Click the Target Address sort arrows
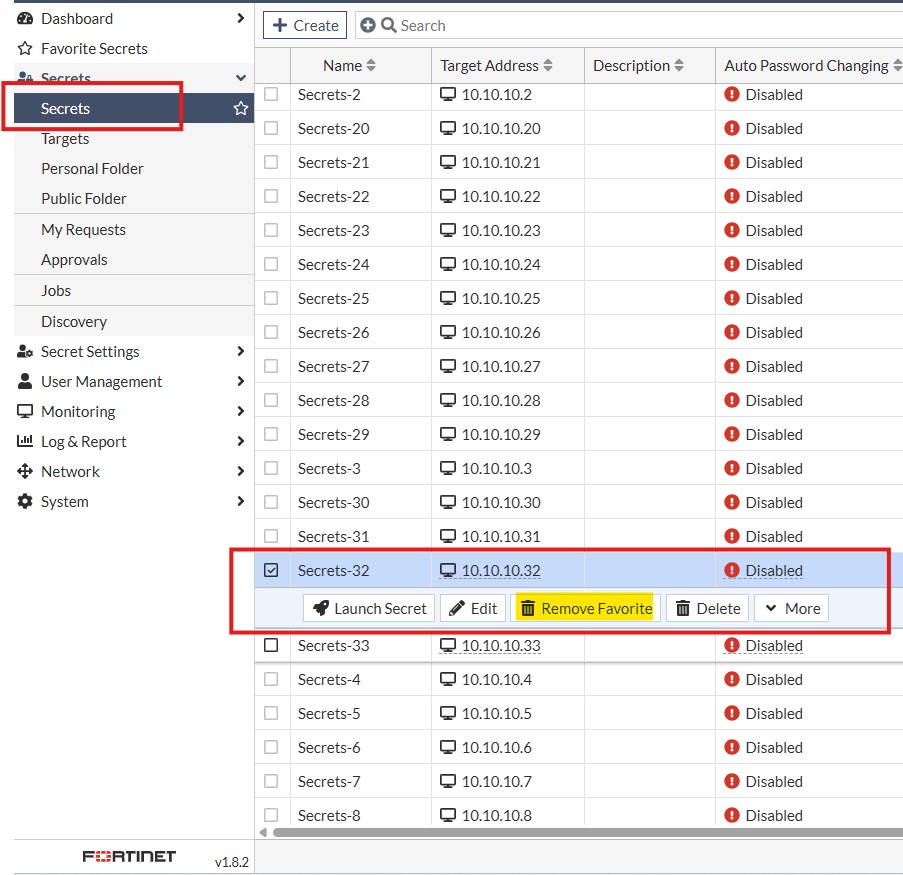 click(x=548, y=66)
